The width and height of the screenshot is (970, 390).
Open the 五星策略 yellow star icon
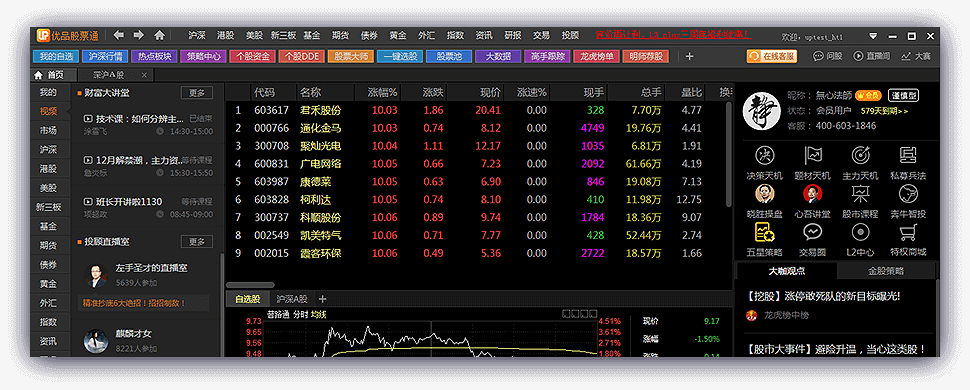click(x=764, y=232)
